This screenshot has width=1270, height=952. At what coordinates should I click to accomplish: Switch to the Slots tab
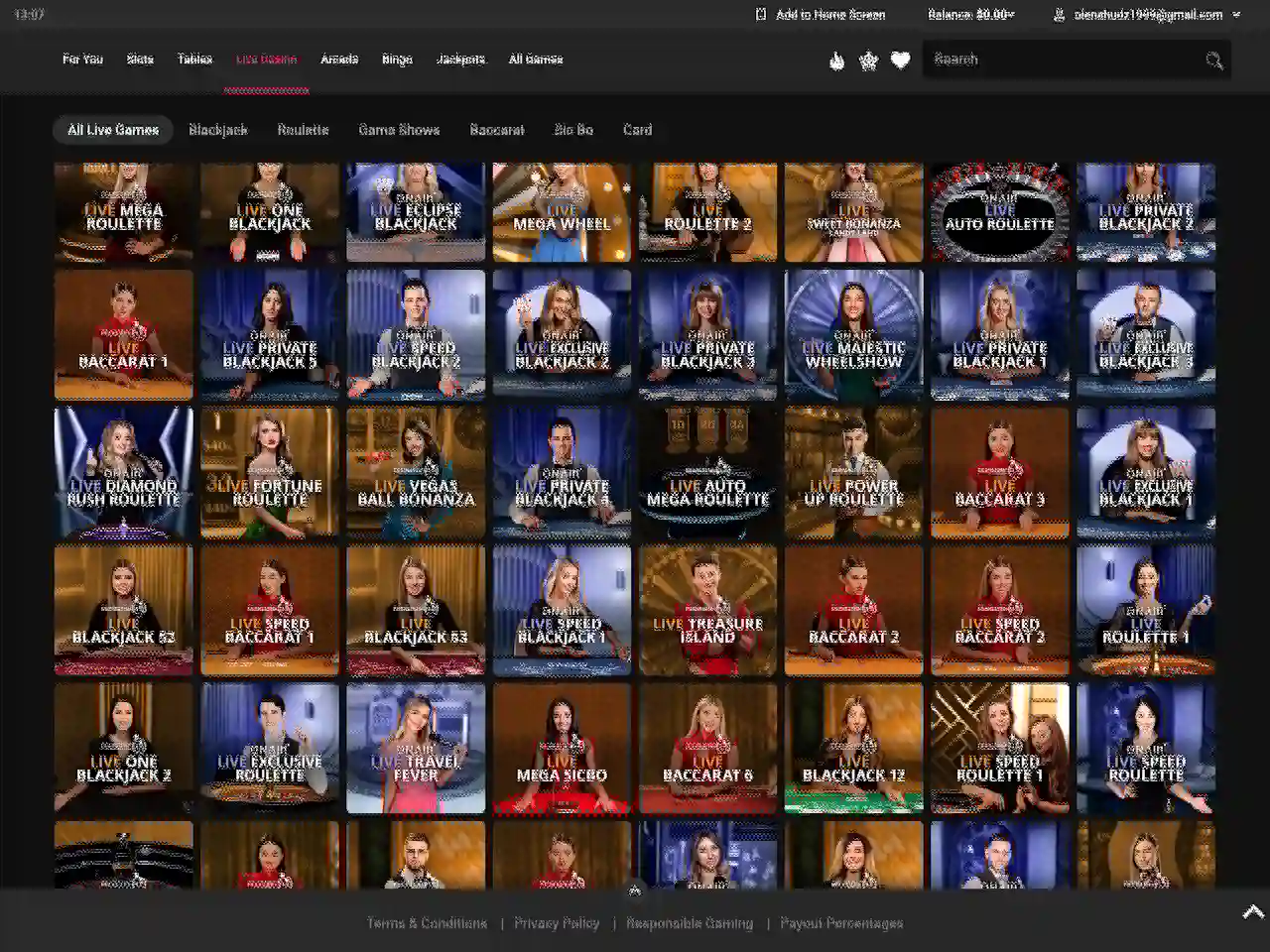pyautogui.click(x=140, y=59)
